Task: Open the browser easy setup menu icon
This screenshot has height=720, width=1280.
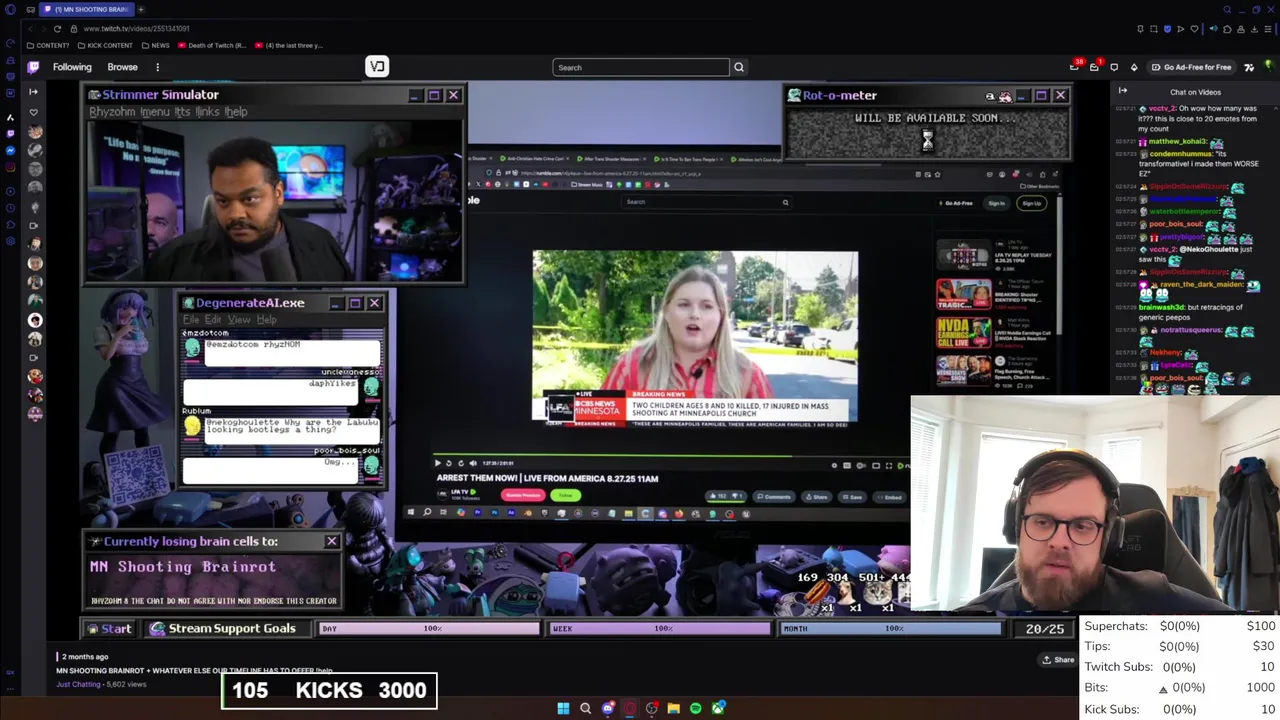Action: click(x=1268, y=29)
